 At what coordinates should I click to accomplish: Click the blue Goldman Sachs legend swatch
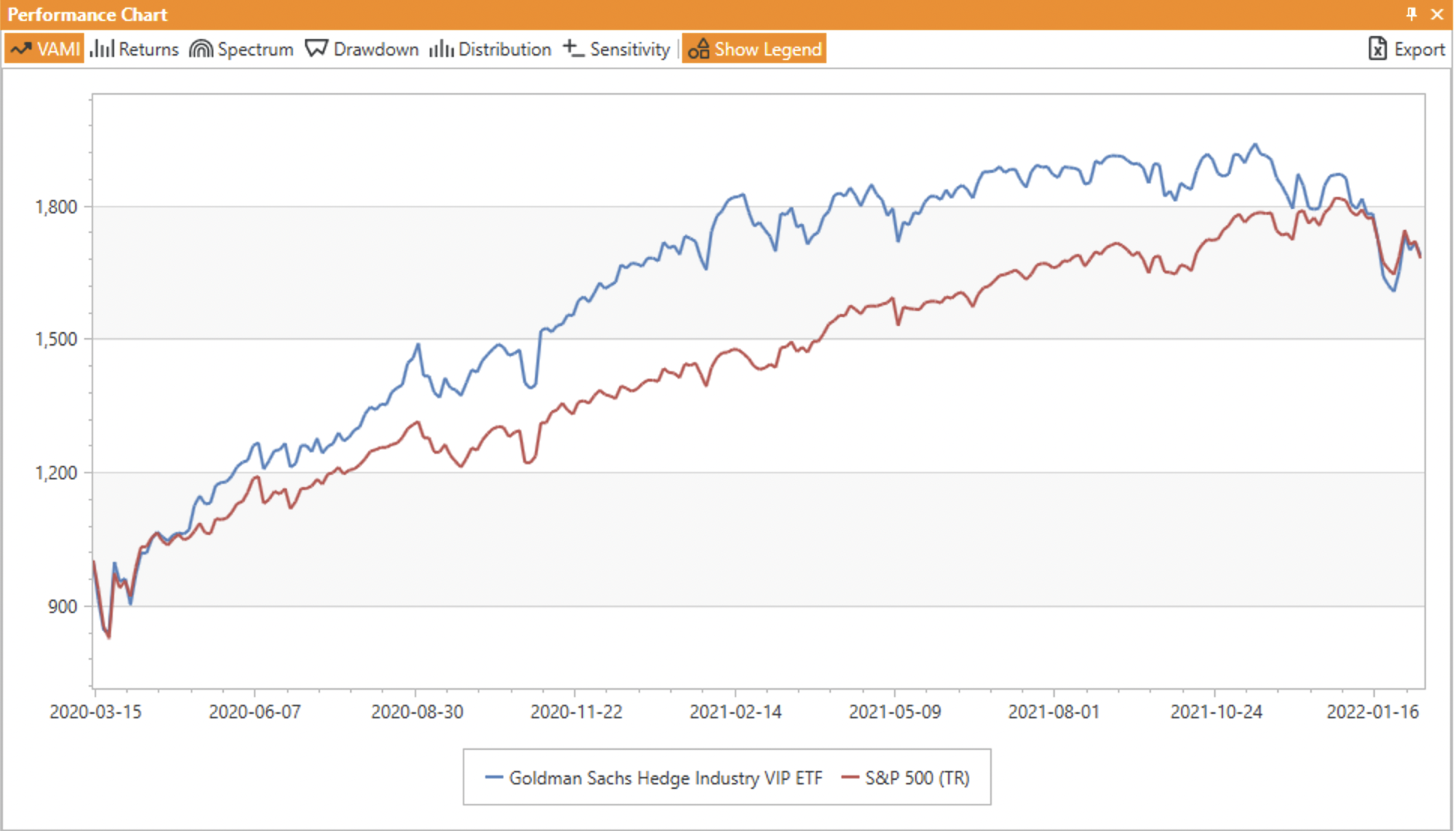point(494,778)
